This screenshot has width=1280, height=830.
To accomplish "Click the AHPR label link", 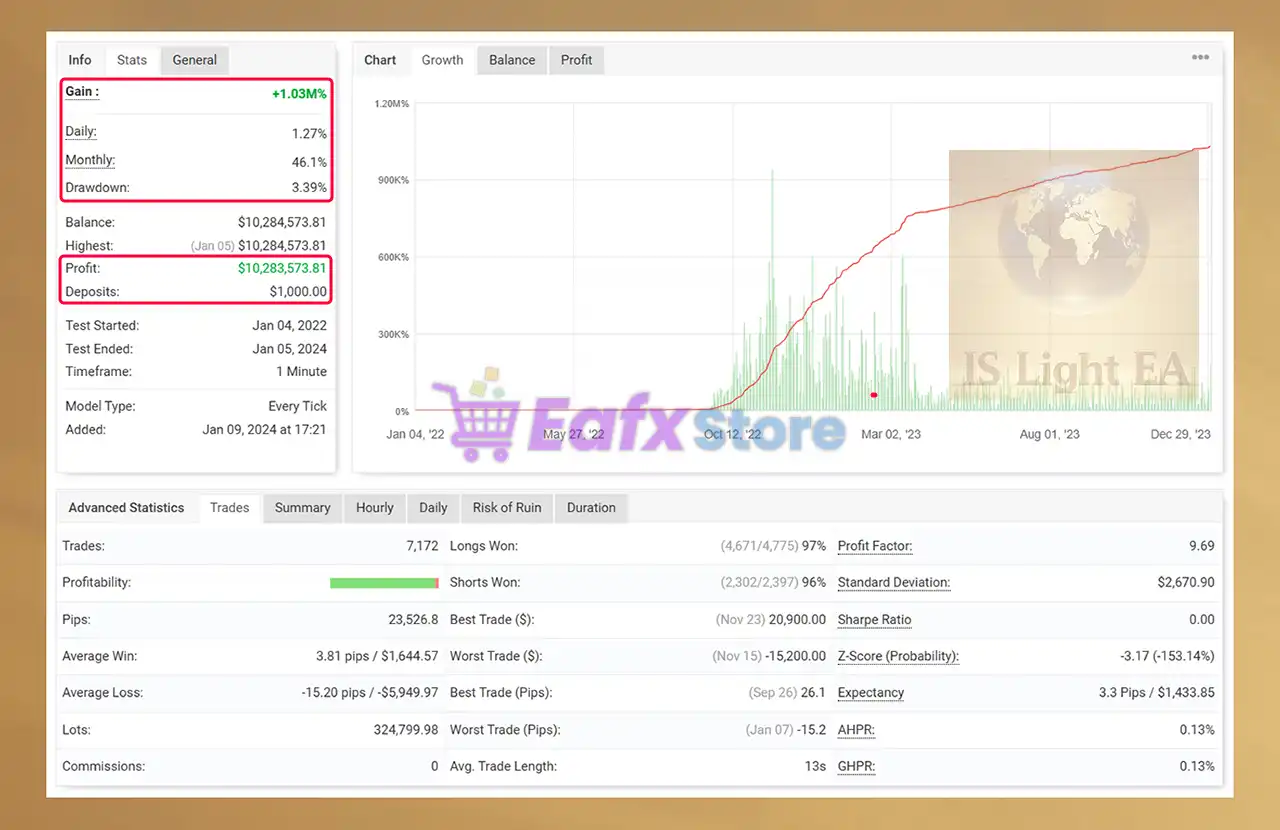I will pyautogui.click(x=856, y=730).
